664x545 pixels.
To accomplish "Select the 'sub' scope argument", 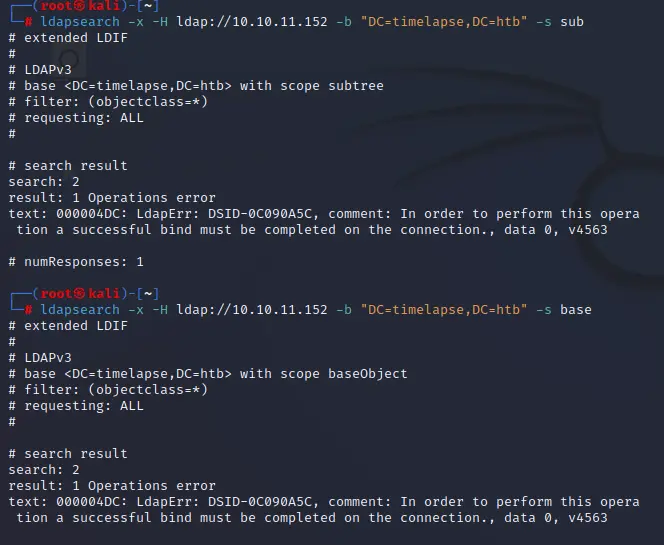I will (x=572, y=22).
